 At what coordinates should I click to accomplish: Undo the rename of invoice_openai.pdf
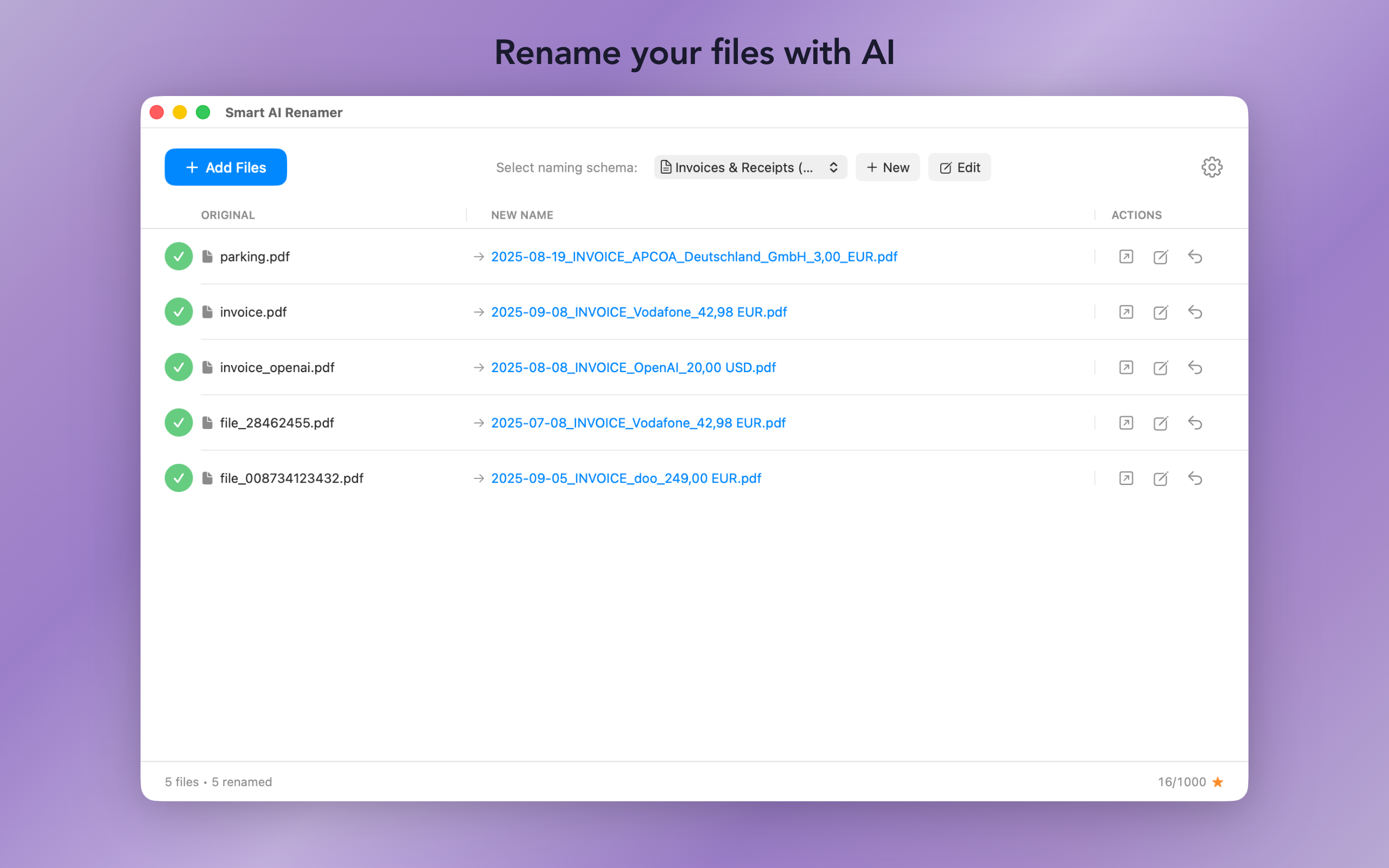click(1195, 367)
